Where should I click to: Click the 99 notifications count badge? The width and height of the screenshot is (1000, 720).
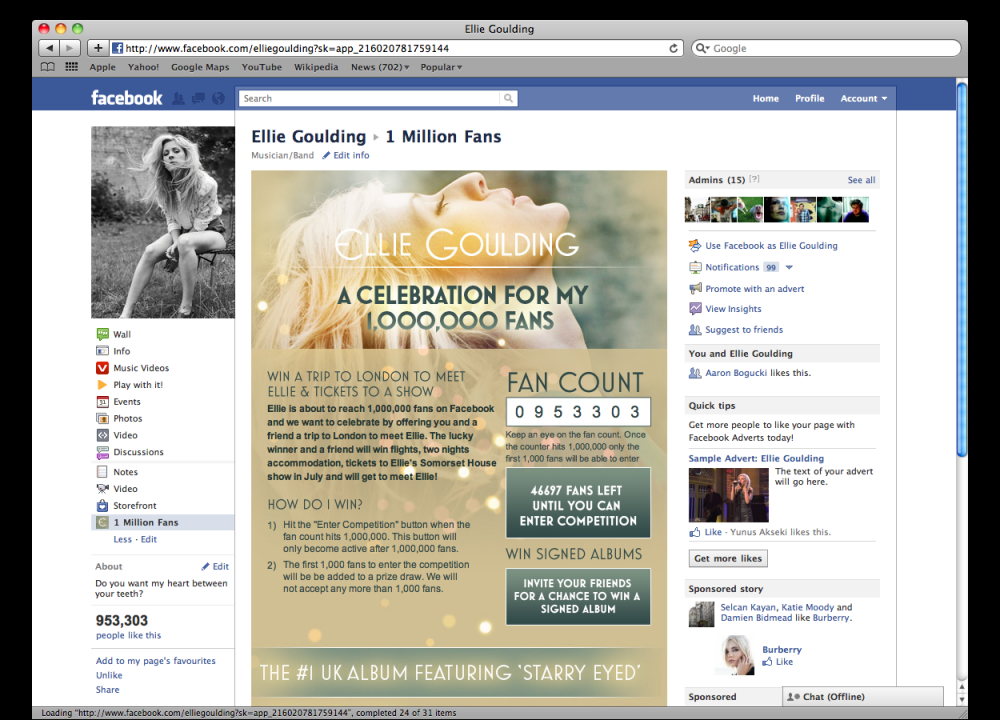771,267
